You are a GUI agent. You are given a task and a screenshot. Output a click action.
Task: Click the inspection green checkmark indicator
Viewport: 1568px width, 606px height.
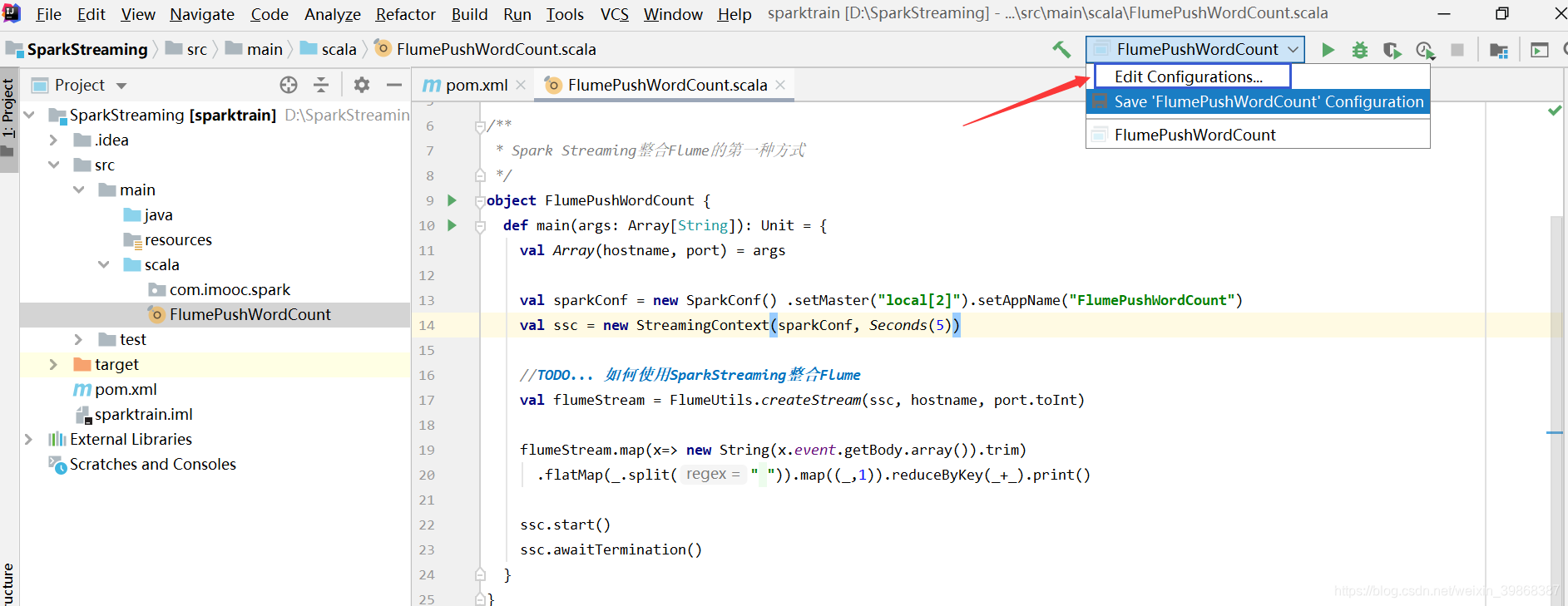tap(1554, 111)
